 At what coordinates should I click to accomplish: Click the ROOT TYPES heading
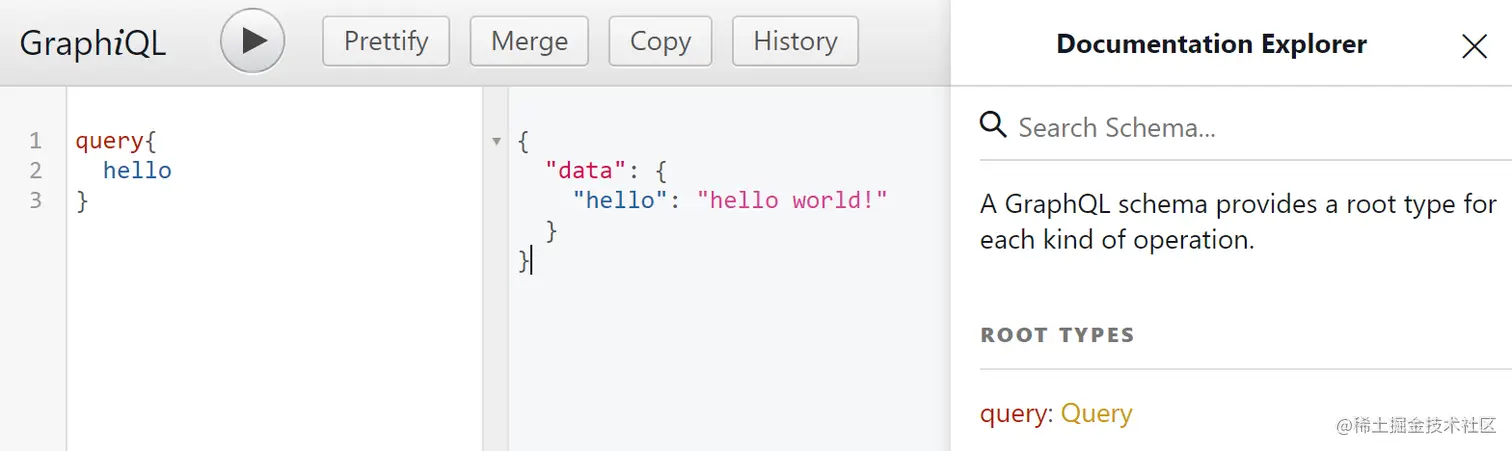1058,335
